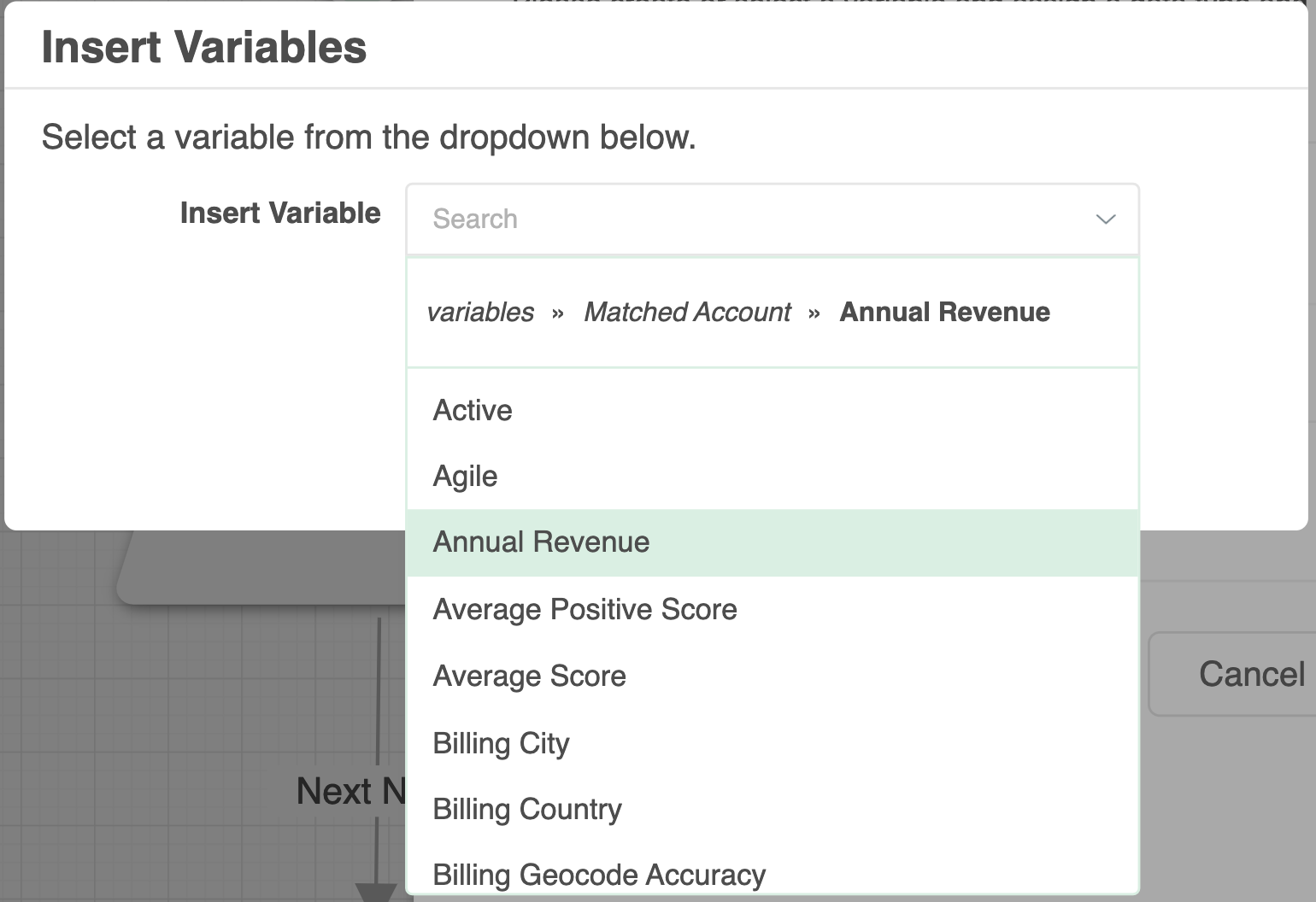
Task: Select Billing Geocode Accuracy option
Action: [599, 875]
